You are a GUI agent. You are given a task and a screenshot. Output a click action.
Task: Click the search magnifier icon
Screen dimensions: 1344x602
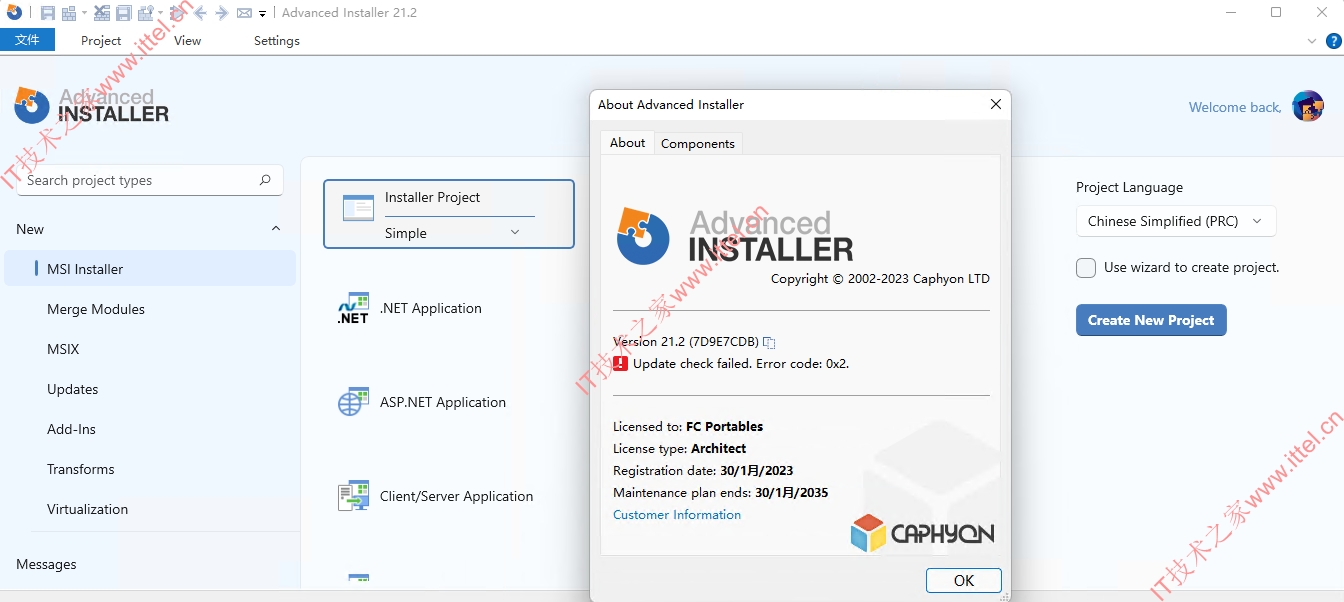pos(265,180)
